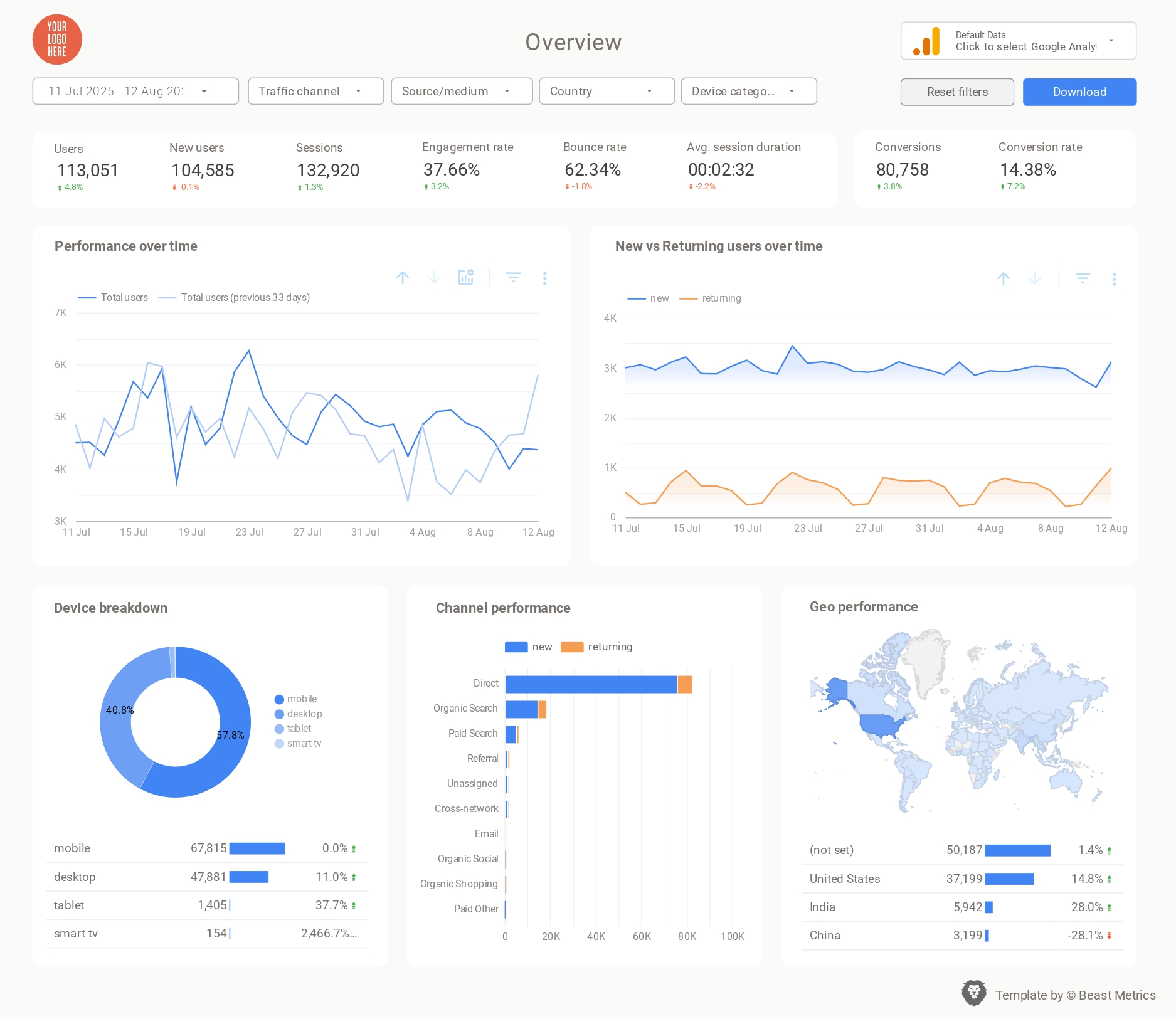Click the Engagement rate value 37.66%
1176x1019 pixels.
(452, 170)
